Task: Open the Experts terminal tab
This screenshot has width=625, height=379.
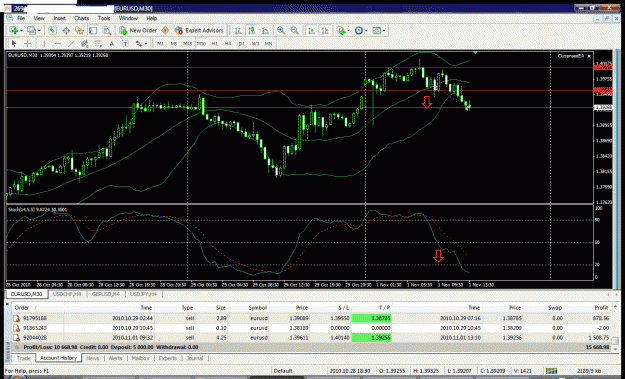Action: pyautogui.click(x=167, y=358)
